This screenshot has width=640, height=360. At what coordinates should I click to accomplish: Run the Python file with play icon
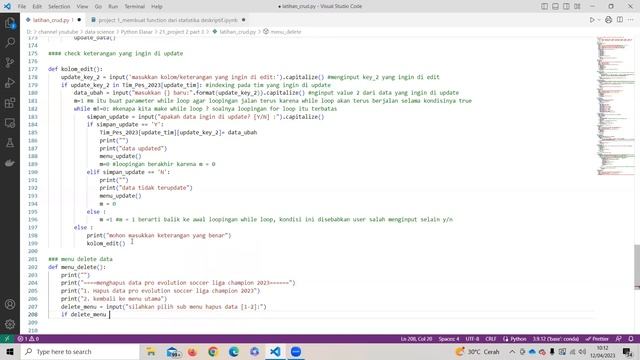[x=592, y=20]
